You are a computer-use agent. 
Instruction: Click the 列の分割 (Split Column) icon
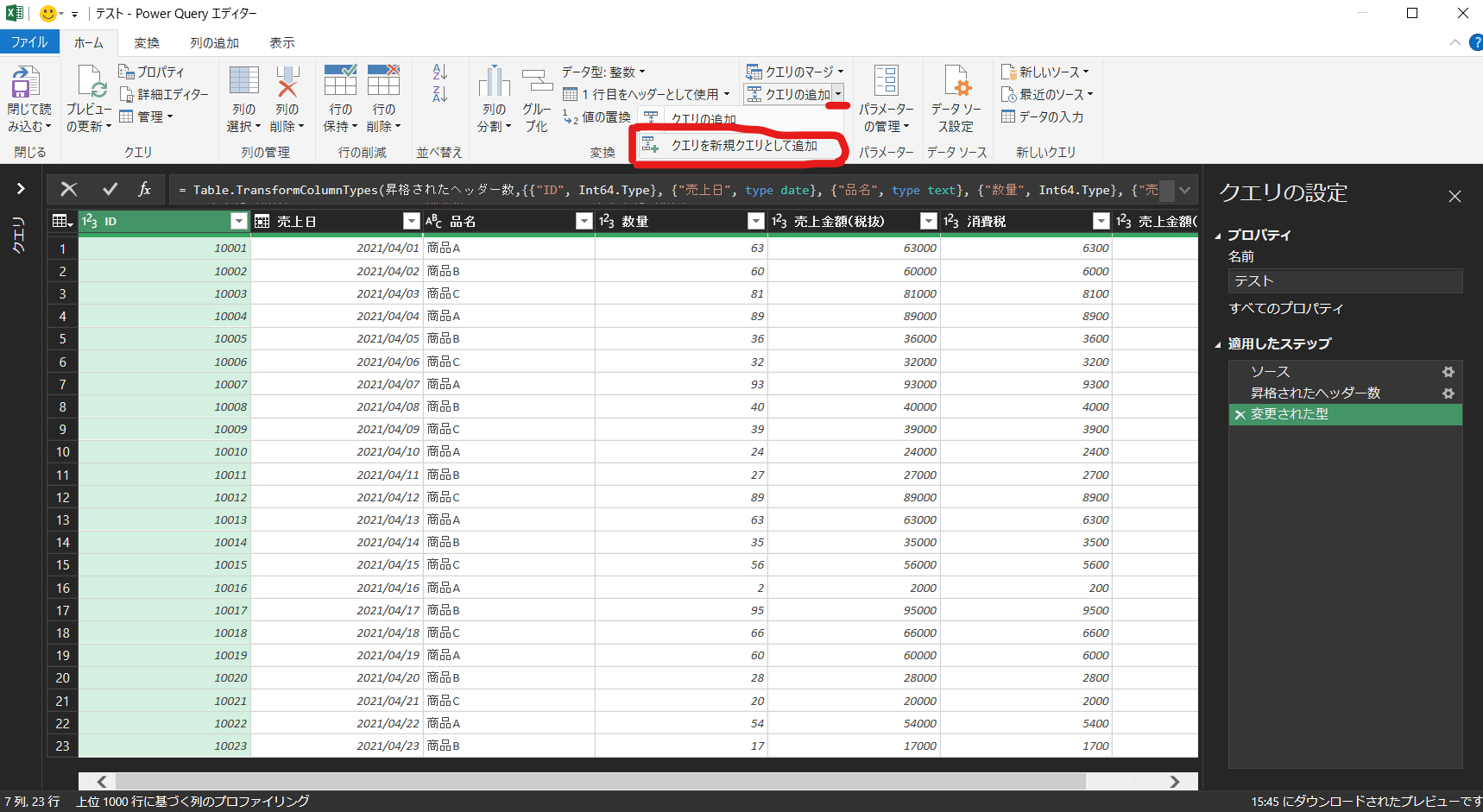click(x=494, y=82)
